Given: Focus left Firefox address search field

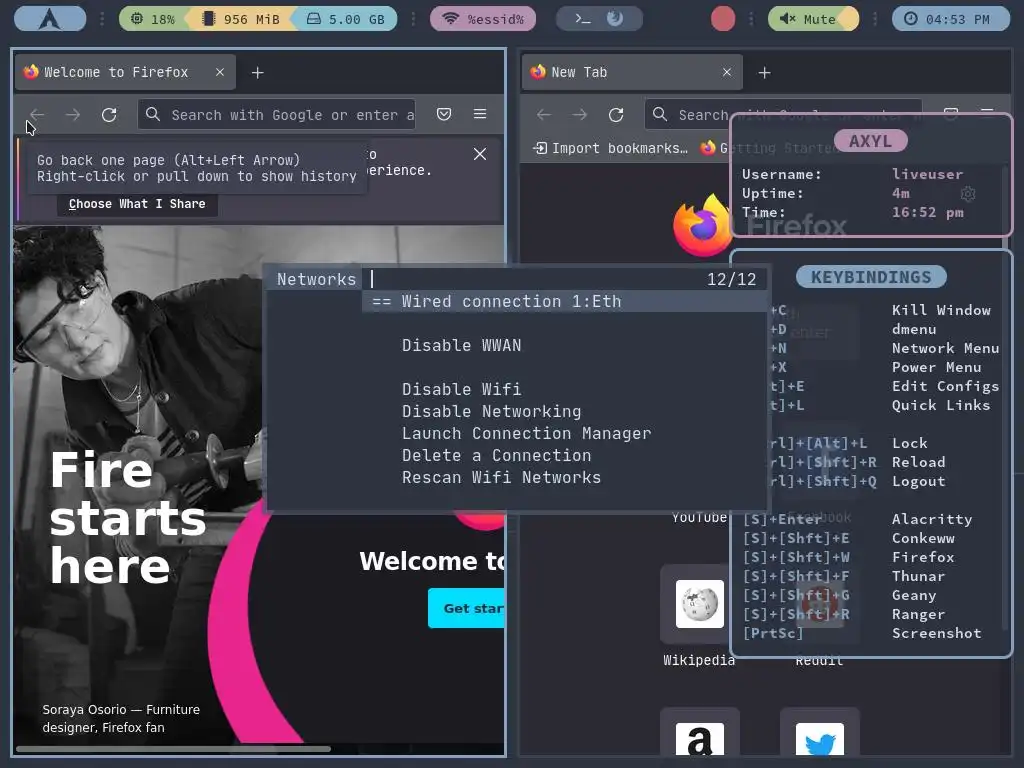Looking at the screenshot, I should 277,115.
